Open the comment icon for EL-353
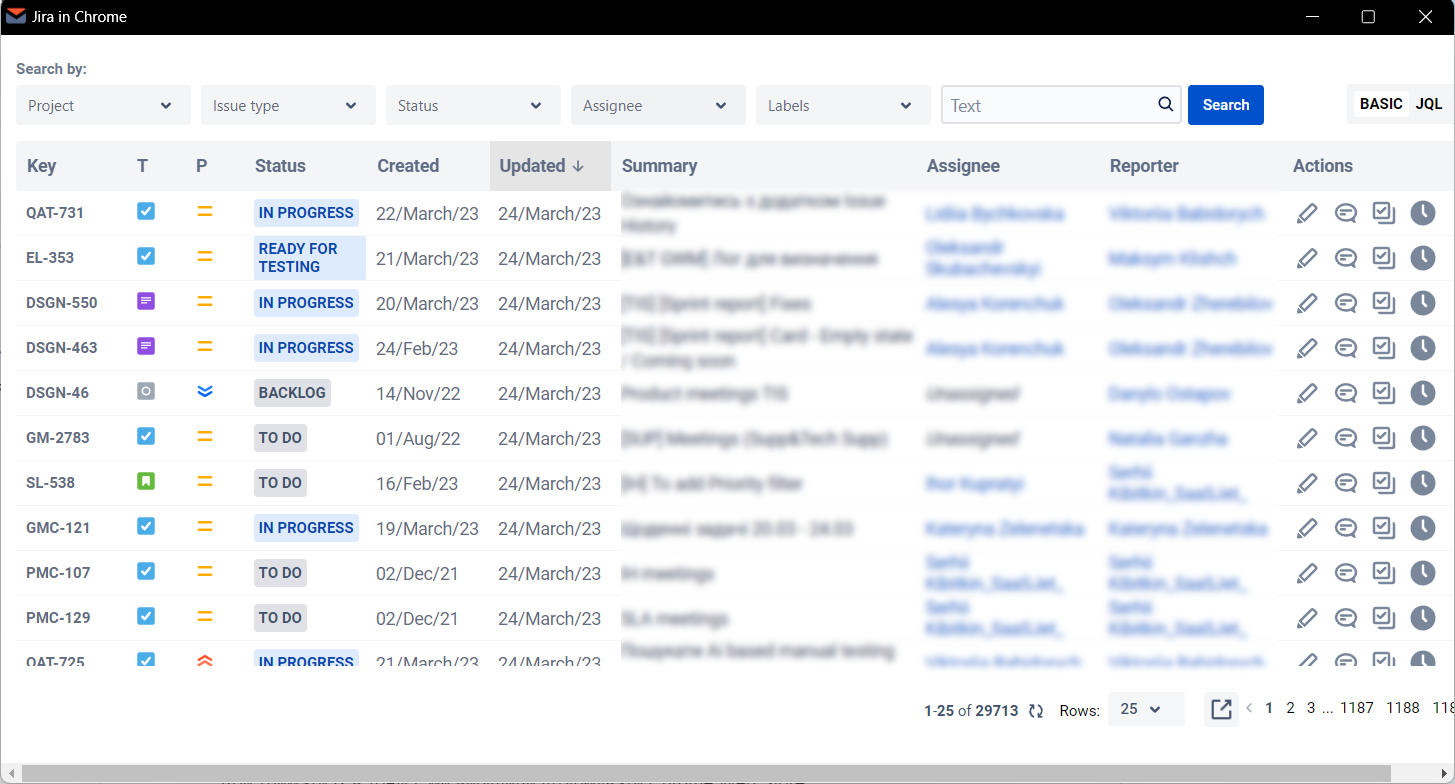The image size is (1455, 784). [x=1346, y=258]
